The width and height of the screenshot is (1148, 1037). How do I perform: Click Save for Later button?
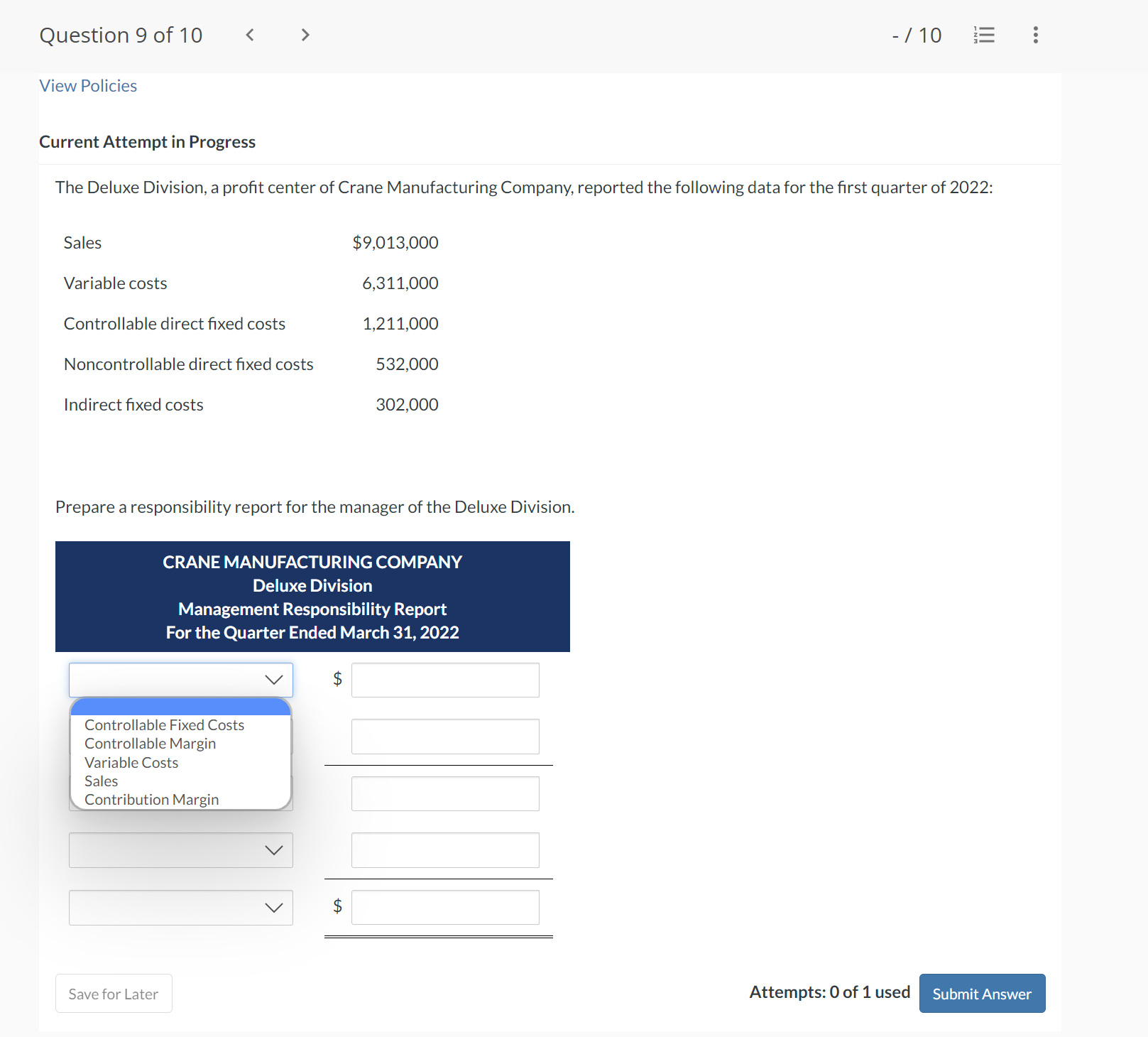114,994
